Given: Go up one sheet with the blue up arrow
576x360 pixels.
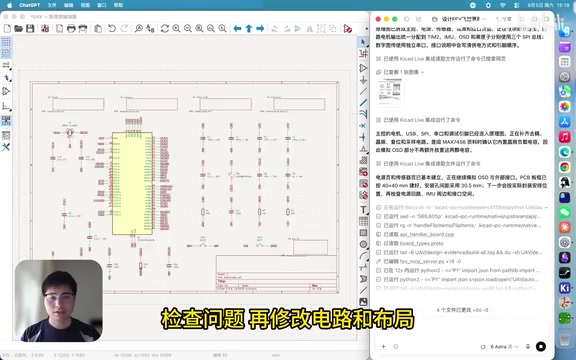Looking at the screenshot, I should tap(249, 28).
